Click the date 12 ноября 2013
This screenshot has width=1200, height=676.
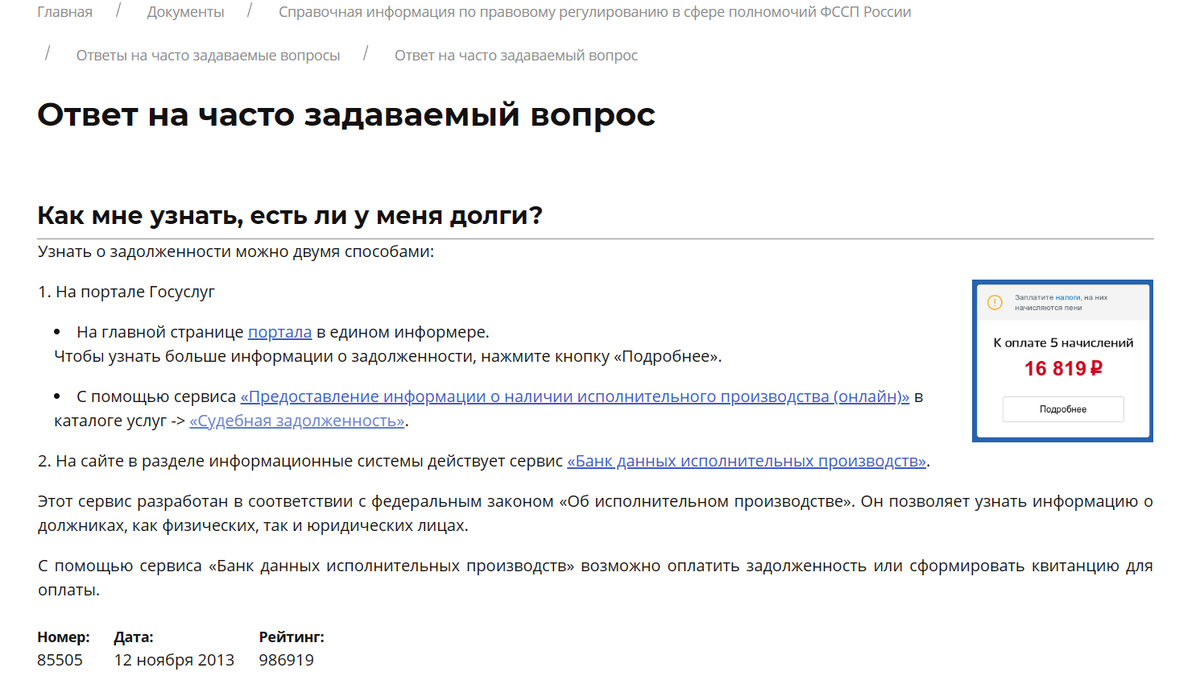[174, 660]
